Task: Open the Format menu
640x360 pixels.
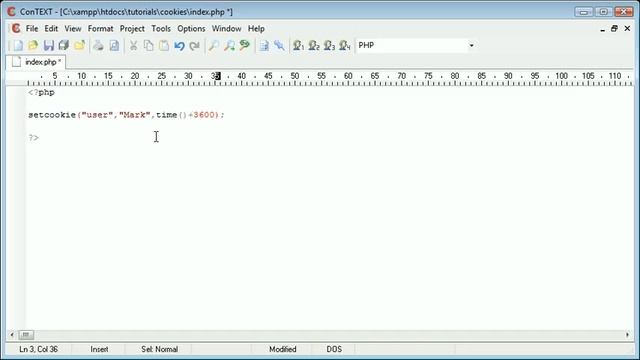Action: click(x=100, y=29)
